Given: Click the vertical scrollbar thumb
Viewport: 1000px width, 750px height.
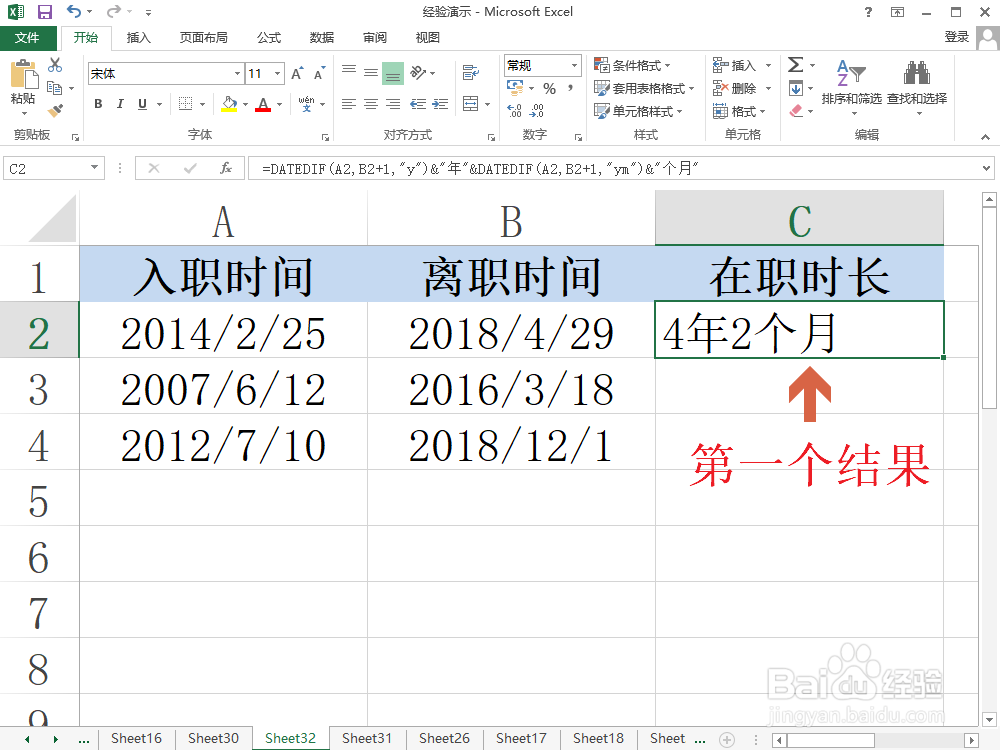Looking at the screenshot, I should [989, 307].
